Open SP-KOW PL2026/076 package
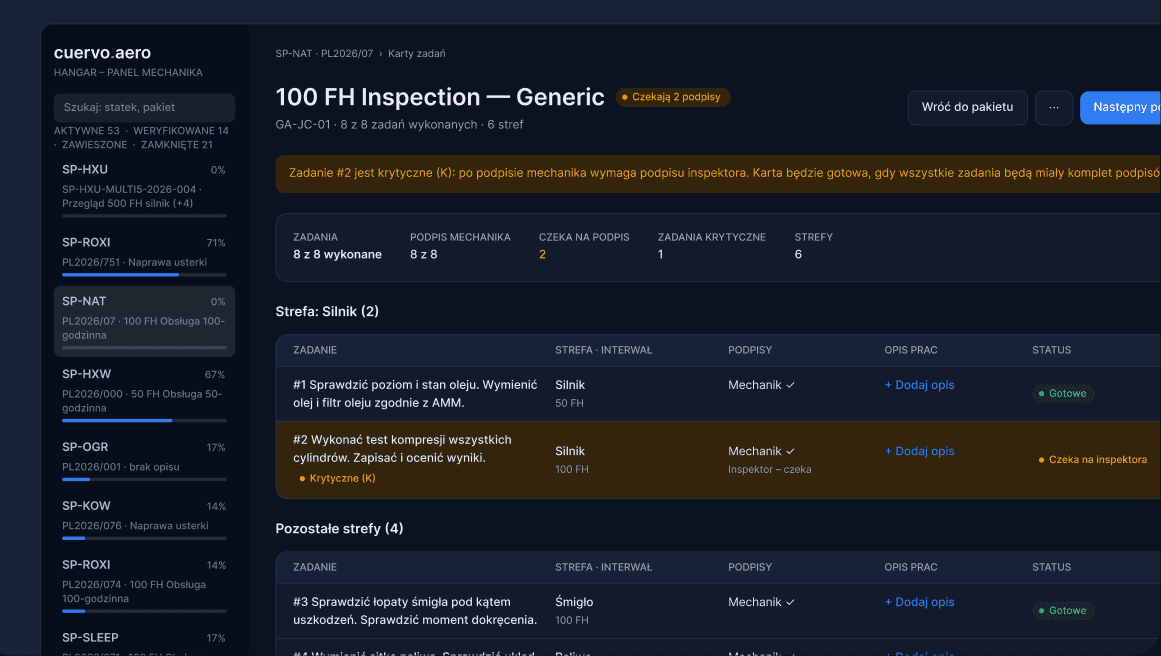 [x=144, y=518]
